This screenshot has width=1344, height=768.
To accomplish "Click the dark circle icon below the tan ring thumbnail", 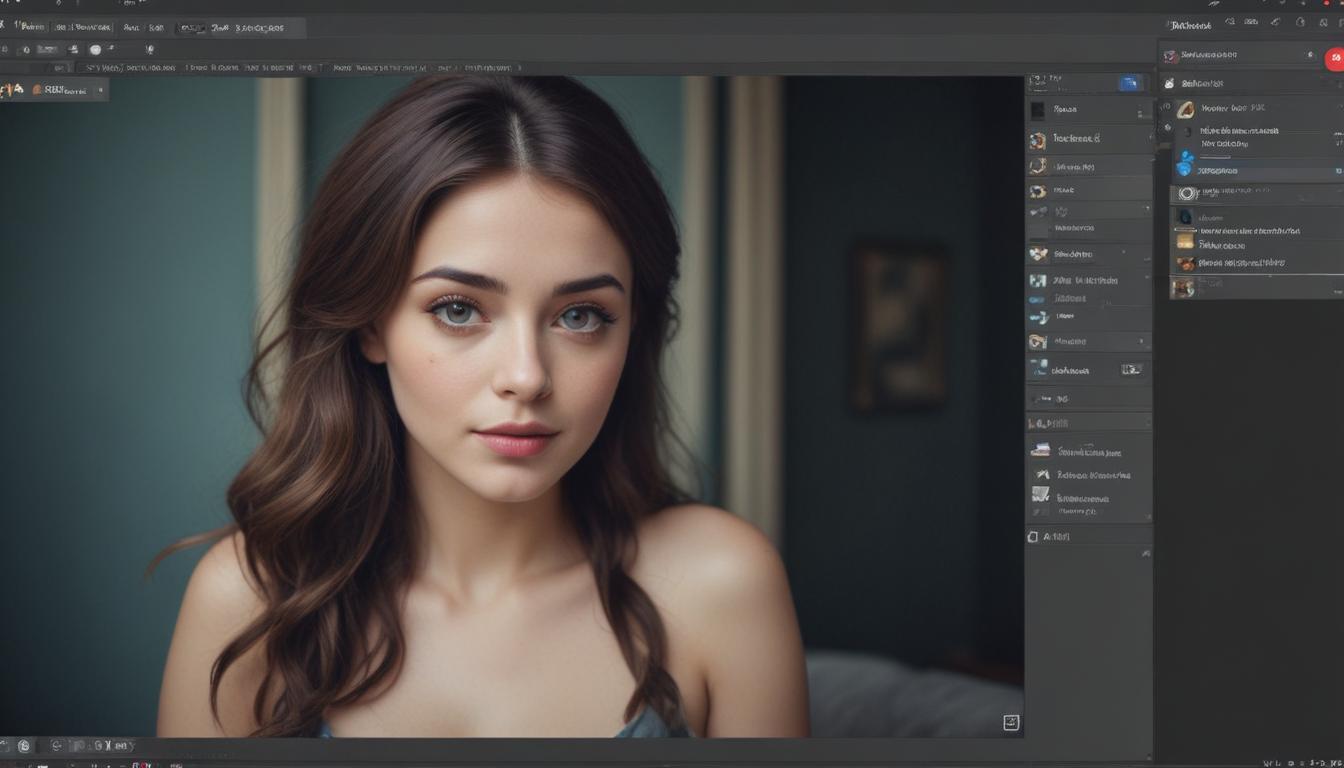I will (1187, 132).
